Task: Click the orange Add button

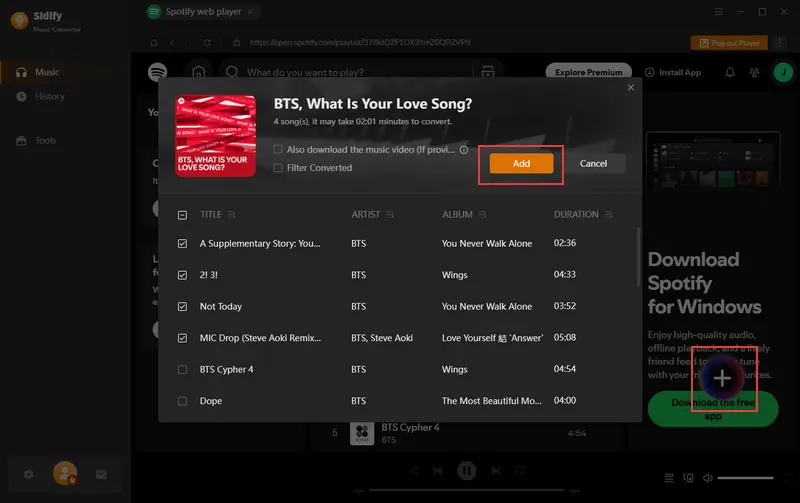Action: pyautogui.click(x=521, y=163)
